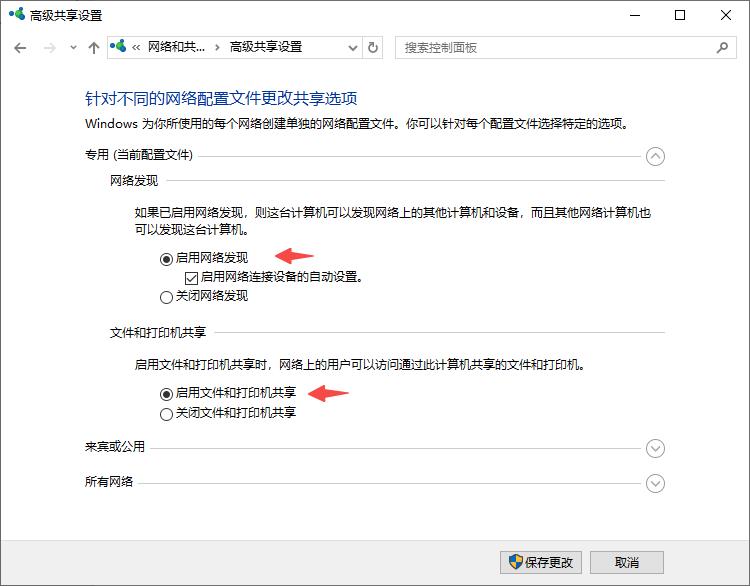Click the « breadcrumb overflow chevrons

point(136,47)
